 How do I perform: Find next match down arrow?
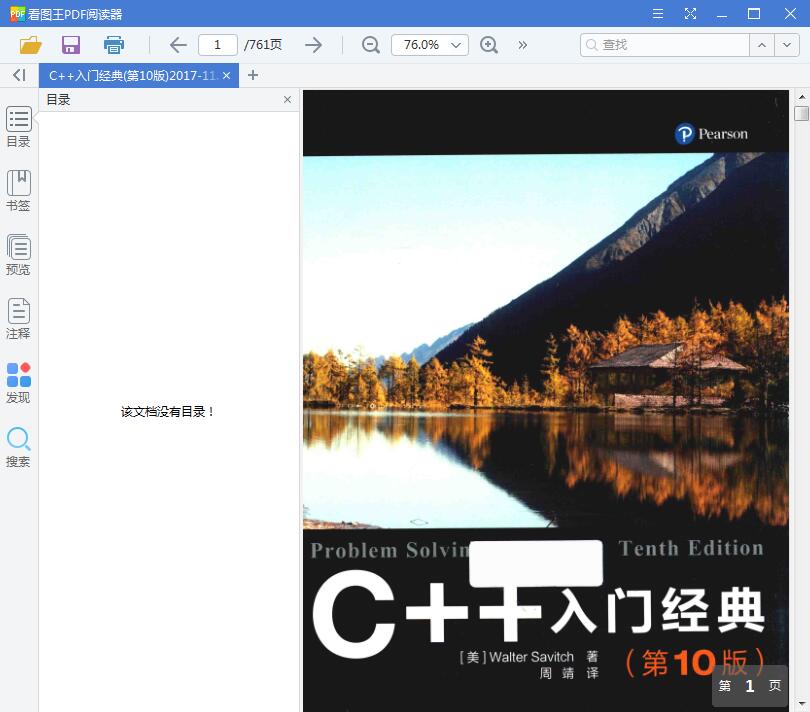[x=786, y=45]
